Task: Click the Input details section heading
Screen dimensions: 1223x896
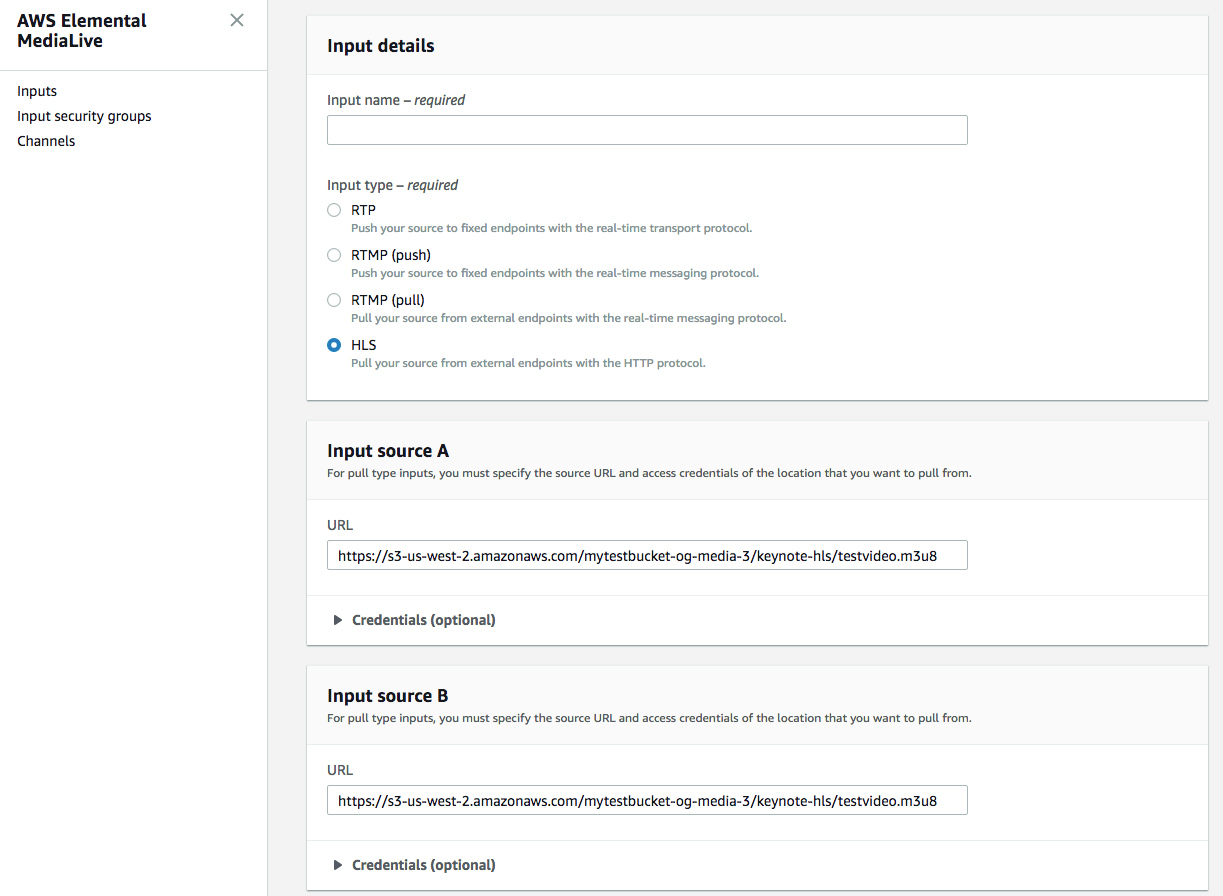Action: tap(380, 46)
